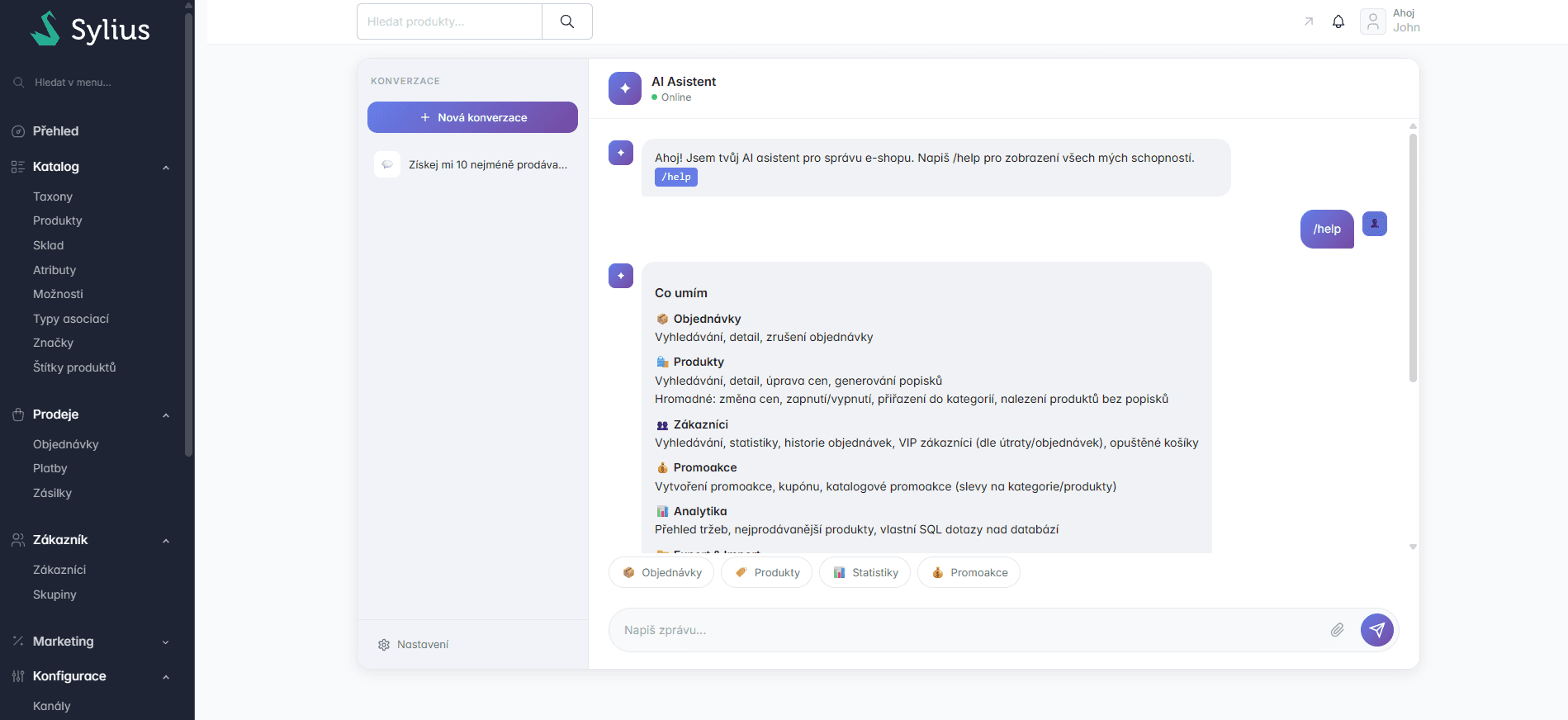The image size is (1568, 720).
Task: Click the Online status label
Action: point(676,97)
